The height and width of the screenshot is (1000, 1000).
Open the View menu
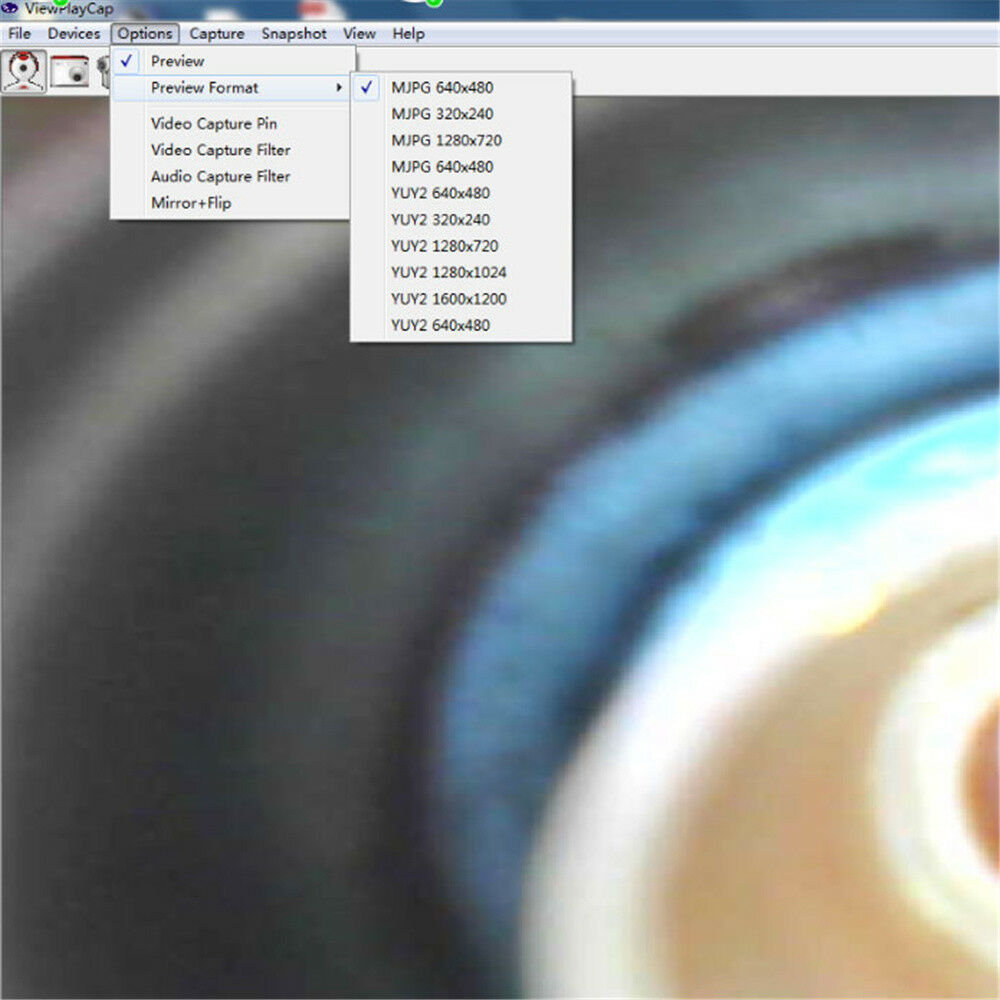(x=359, y=34)
